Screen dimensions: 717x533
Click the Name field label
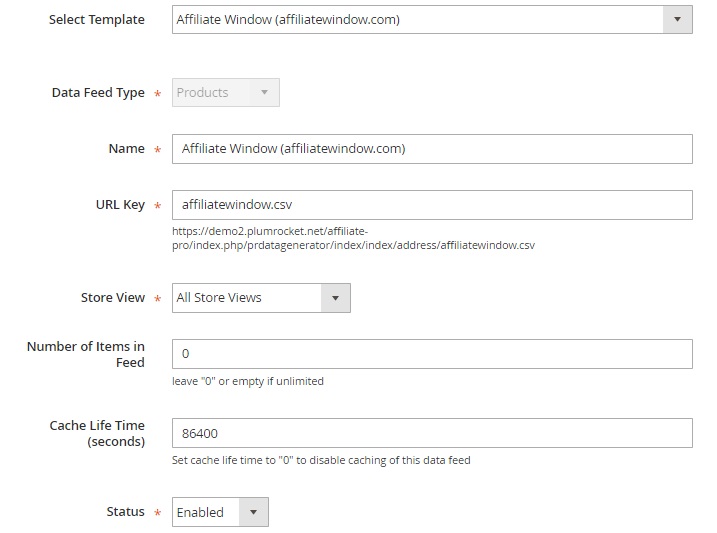tap(126, 149)
